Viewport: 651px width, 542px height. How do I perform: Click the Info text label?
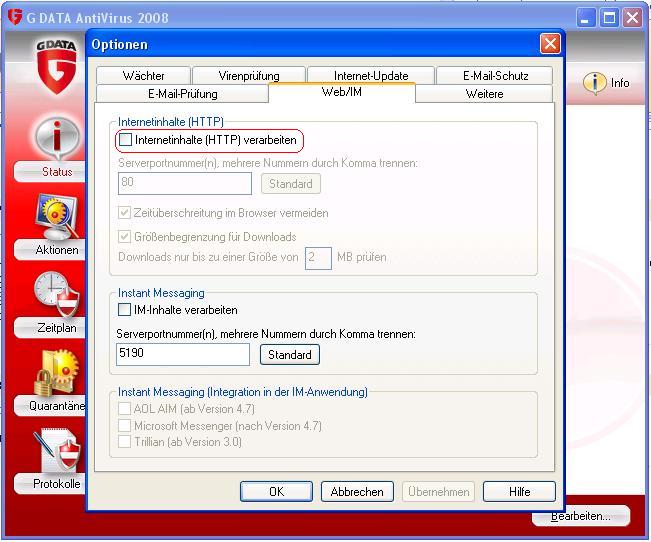tap(620, 83)
